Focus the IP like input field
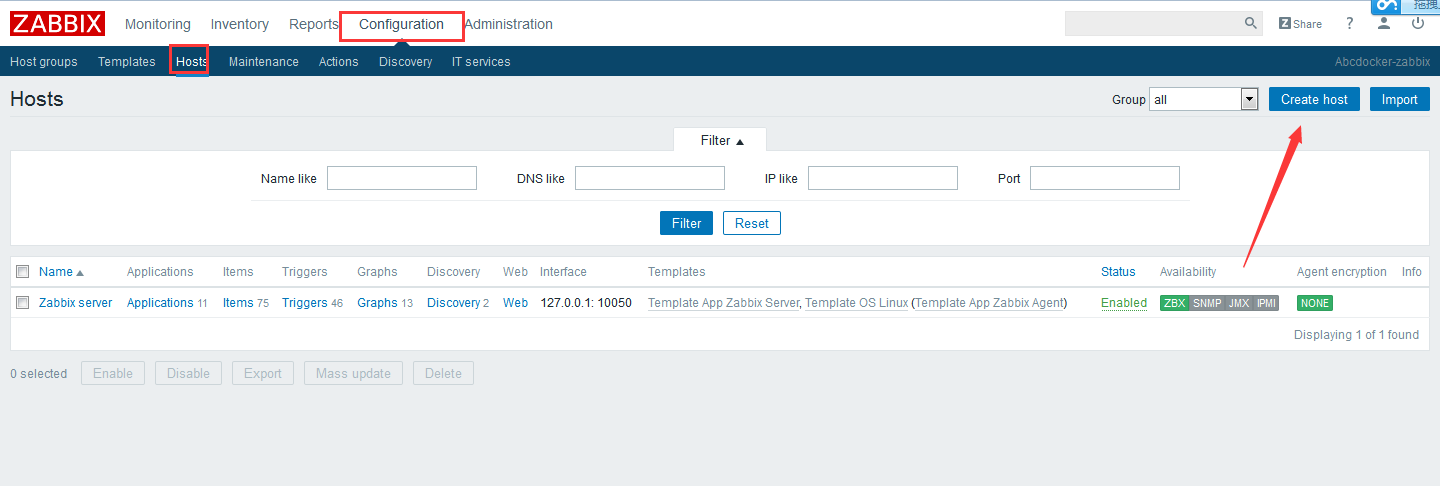Screen dimensions: 1440x486 (x=883, y=178)
